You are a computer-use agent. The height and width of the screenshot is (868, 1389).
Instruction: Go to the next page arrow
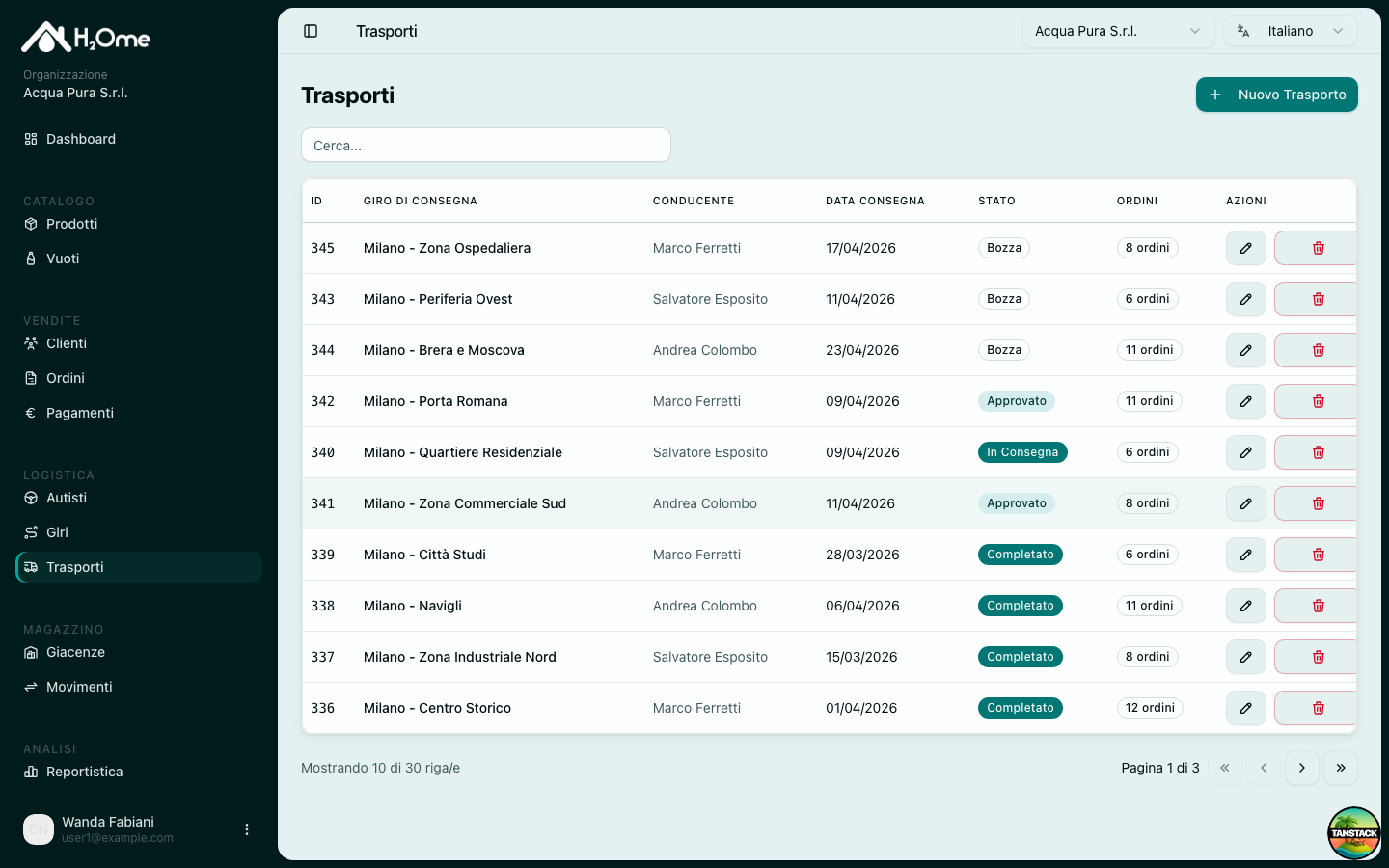[1302, 768]
